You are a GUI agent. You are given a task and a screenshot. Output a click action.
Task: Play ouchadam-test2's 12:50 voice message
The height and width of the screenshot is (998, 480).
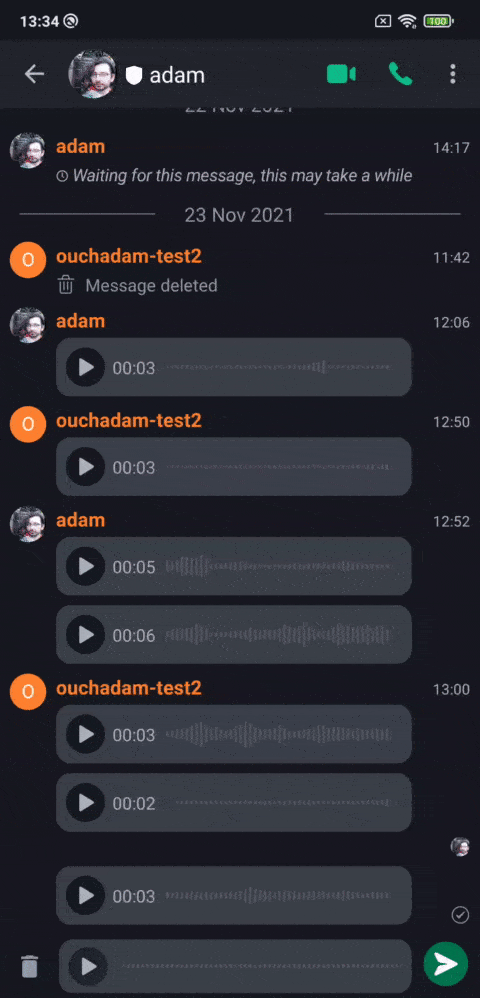pyautogui.click(x=85, y=467)
